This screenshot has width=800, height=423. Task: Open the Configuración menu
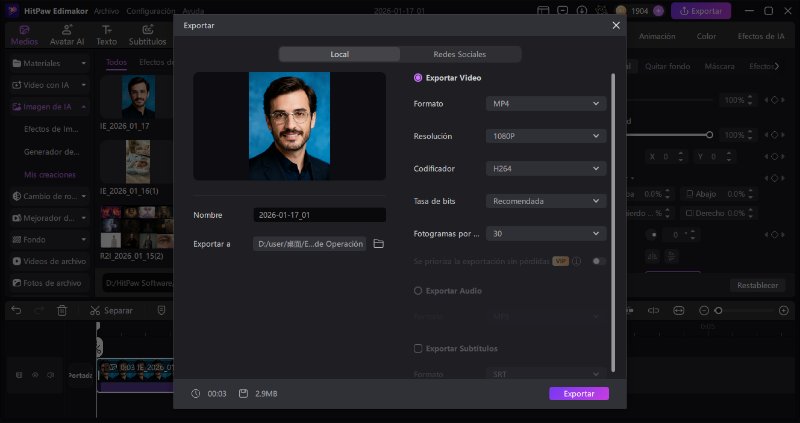point(151,11)
